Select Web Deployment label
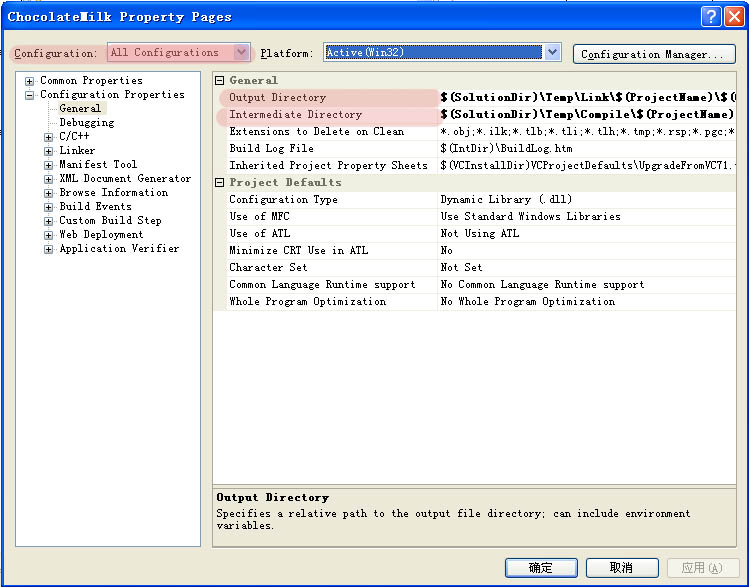This screenshot has width=749, height=587. tap(101, 234)
